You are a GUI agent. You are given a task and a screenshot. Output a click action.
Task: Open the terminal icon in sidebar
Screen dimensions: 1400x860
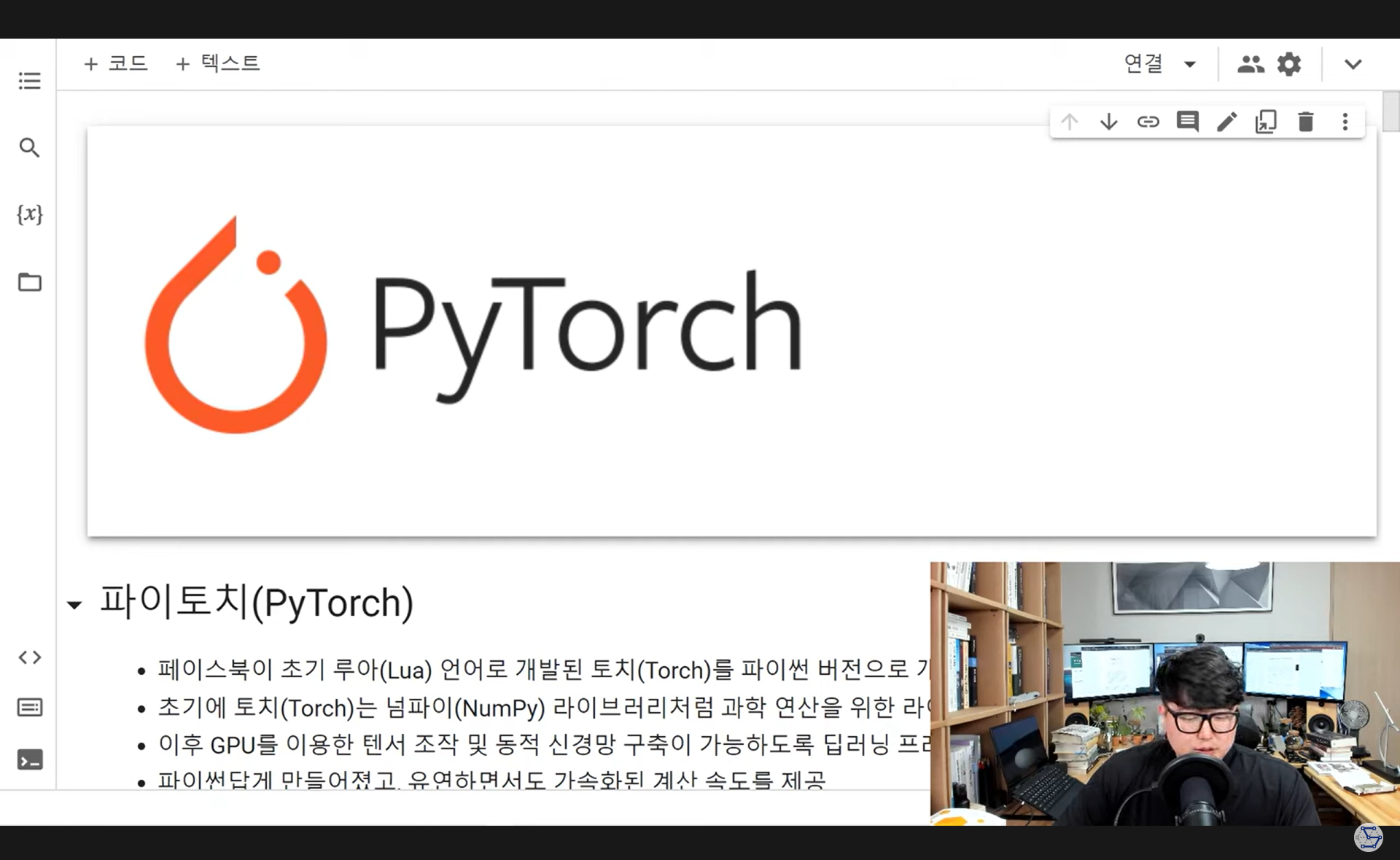tap(29, 760)
